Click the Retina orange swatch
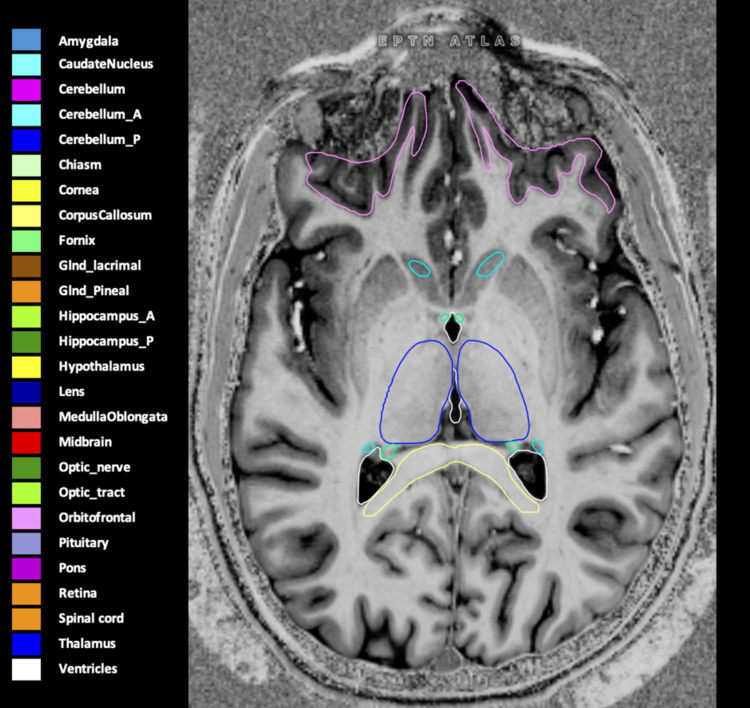The image size is (750, 708). point(26,594)
